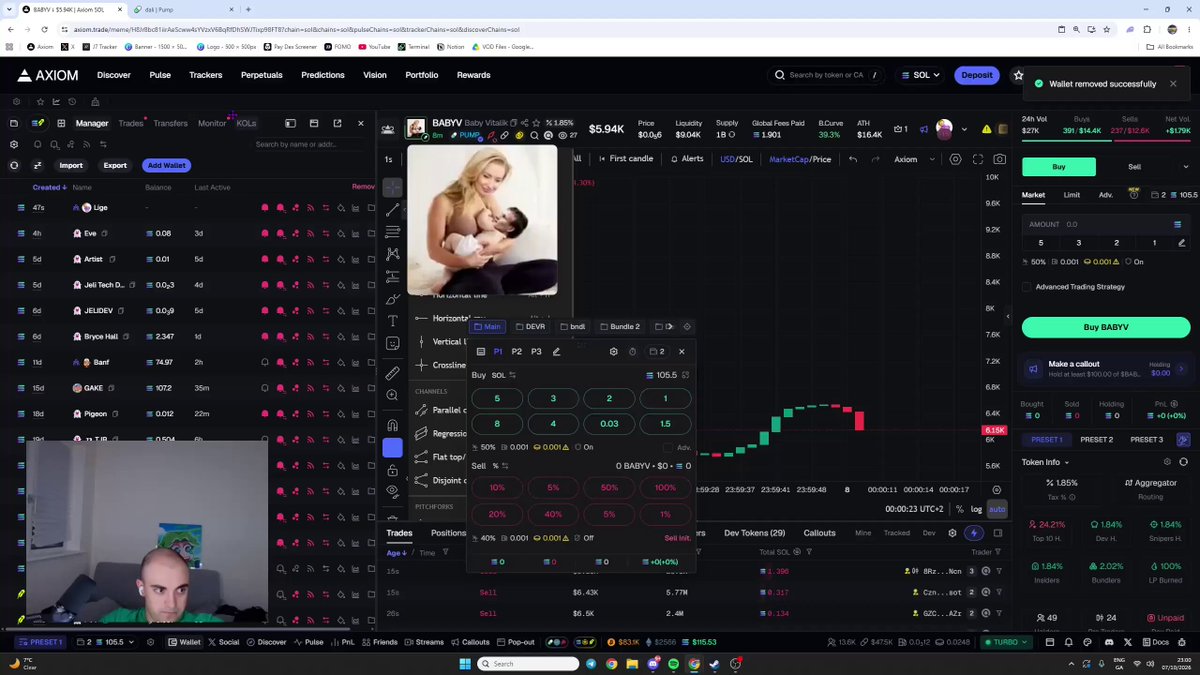Toggle the lightning instant-trade button

pos(974,533)
